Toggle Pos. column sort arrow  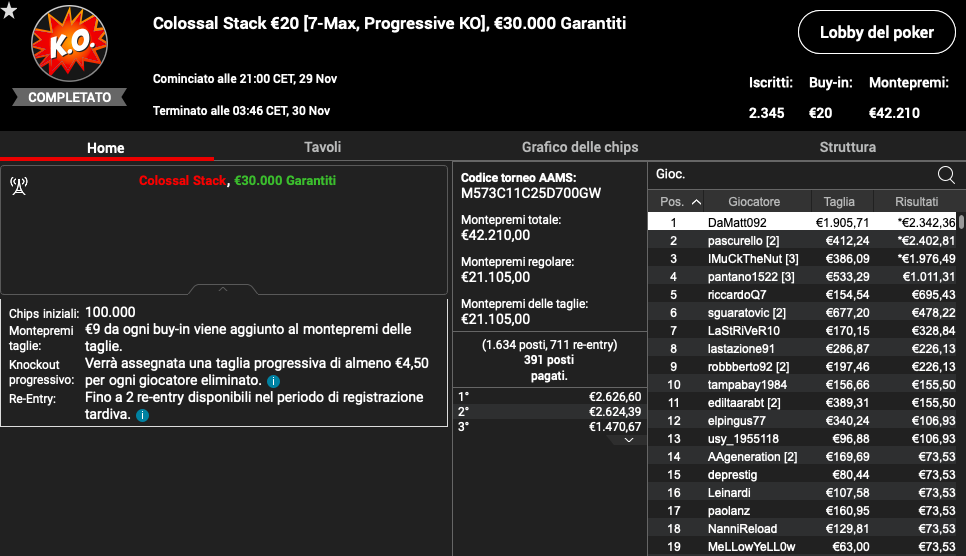tap(696, 202)
